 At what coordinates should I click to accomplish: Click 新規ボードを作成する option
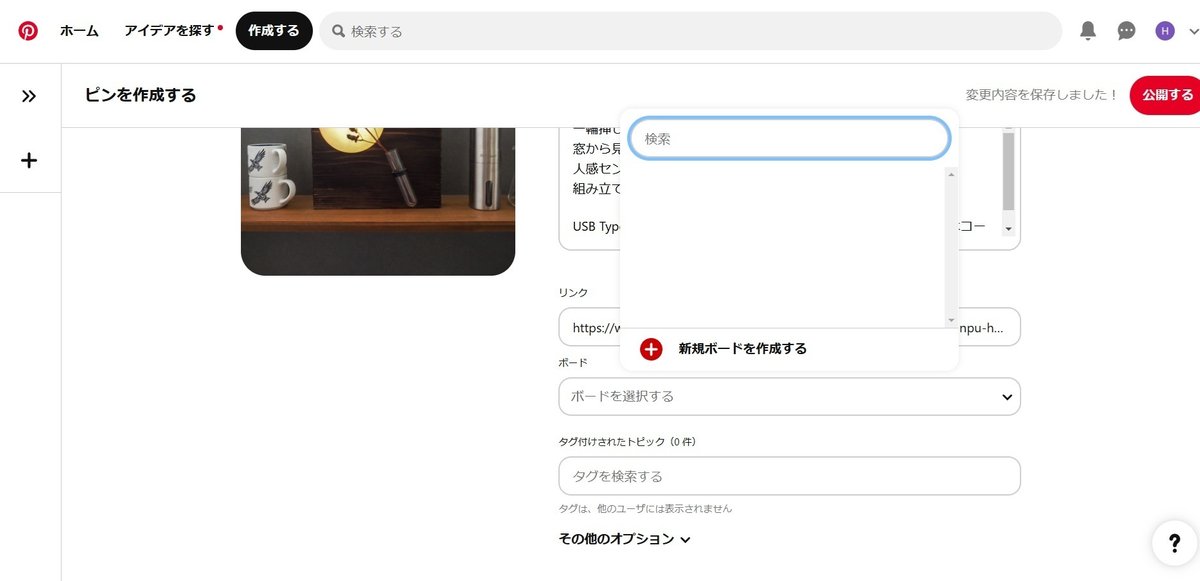pyautogui.click(x=743, y=349)
